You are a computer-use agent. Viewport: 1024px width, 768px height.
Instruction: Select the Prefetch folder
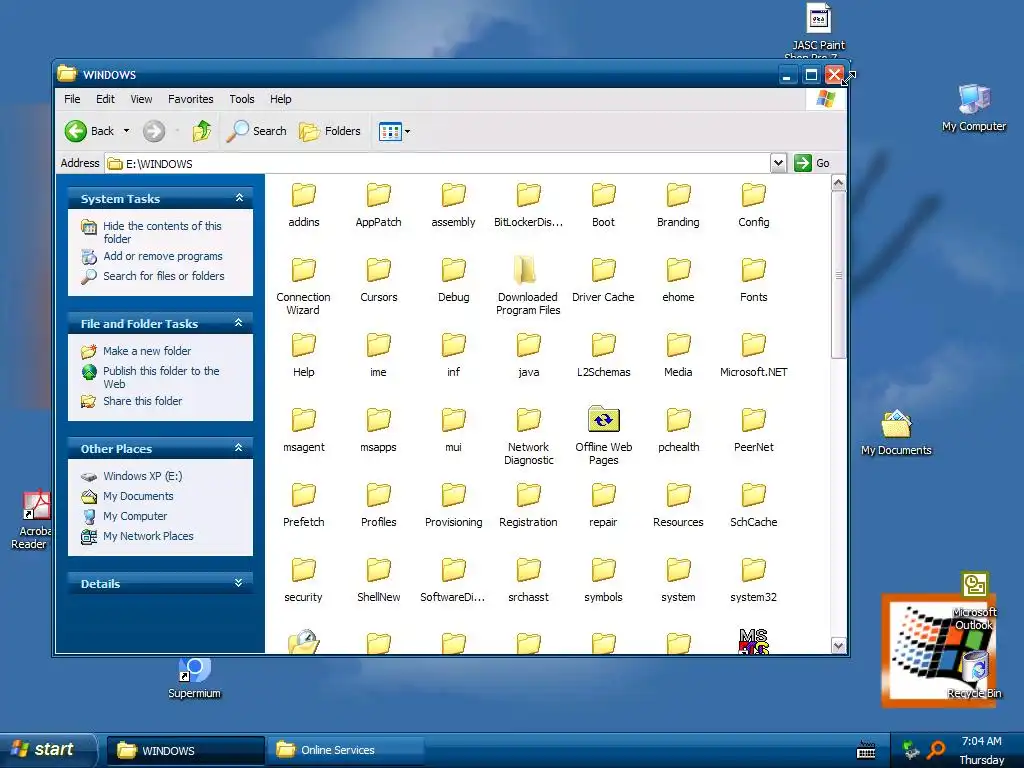pyautogui.click(x=304, y=505)
